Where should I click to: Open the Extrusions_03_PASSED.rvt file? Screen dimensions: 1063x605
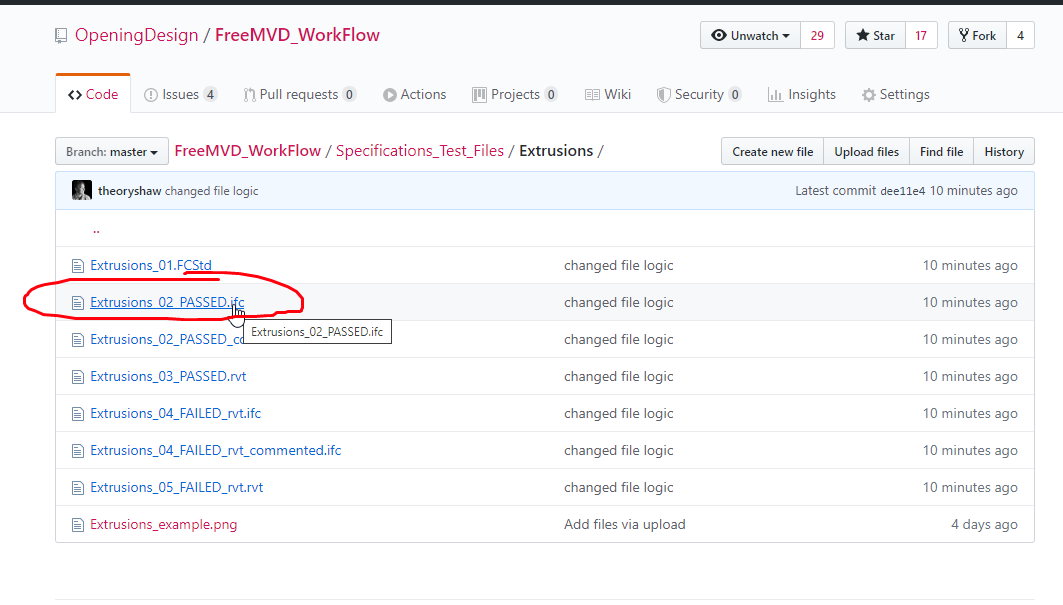click(168, 376)
